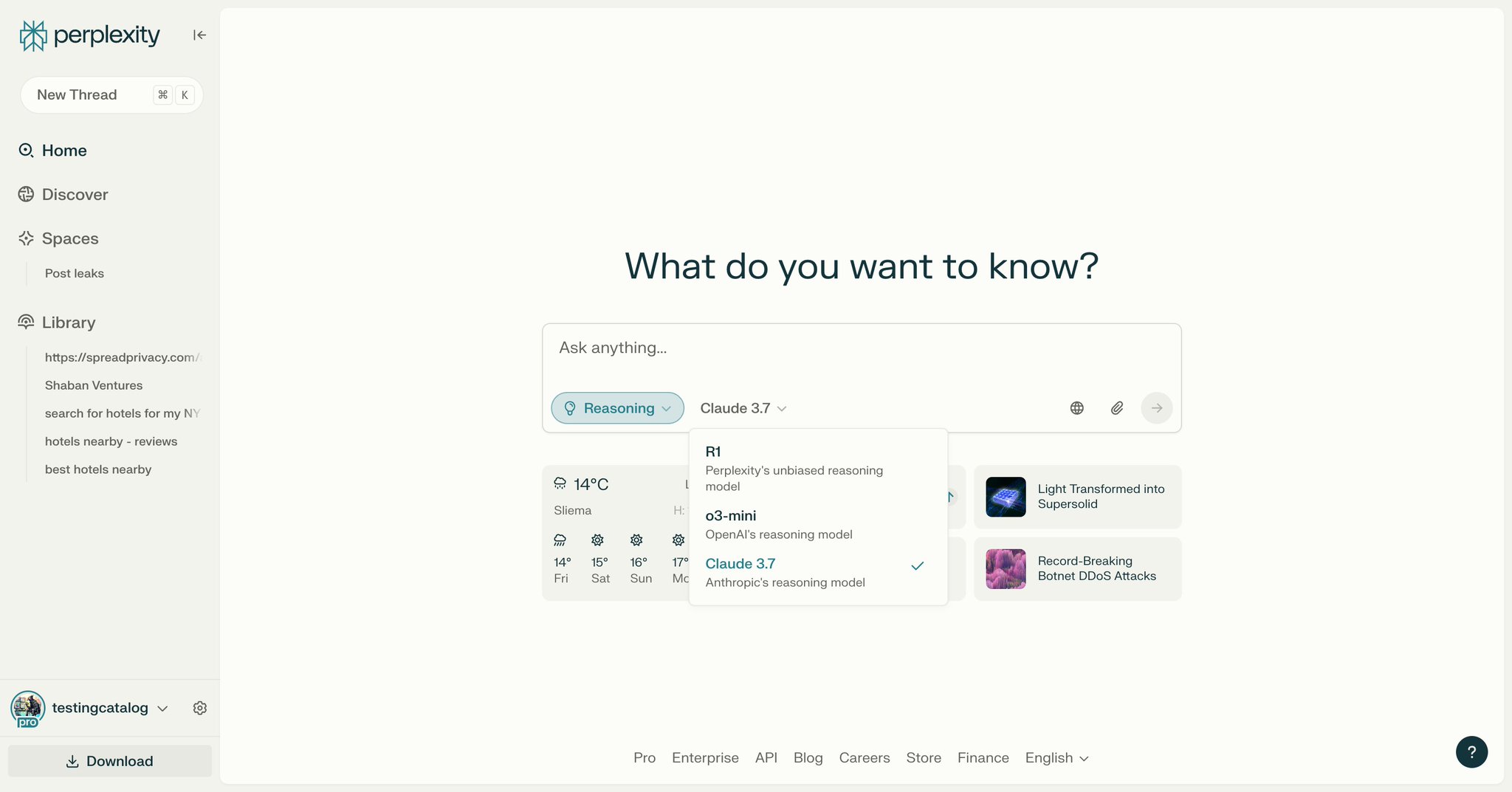Visit the Store footer link
Screen dimensions: 1512x792
924,758
